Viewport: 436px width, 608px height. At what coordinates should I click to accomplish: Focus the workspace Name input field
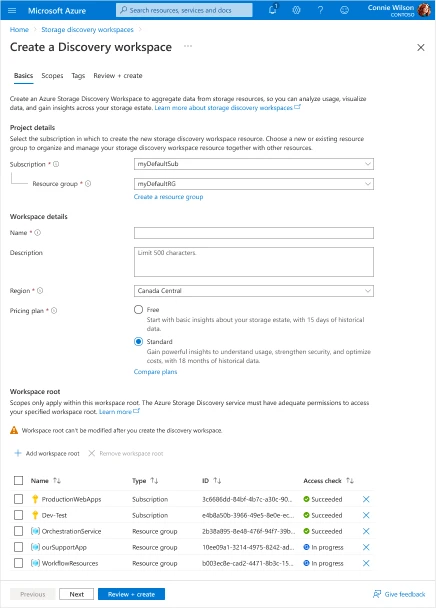pos(254,233)
